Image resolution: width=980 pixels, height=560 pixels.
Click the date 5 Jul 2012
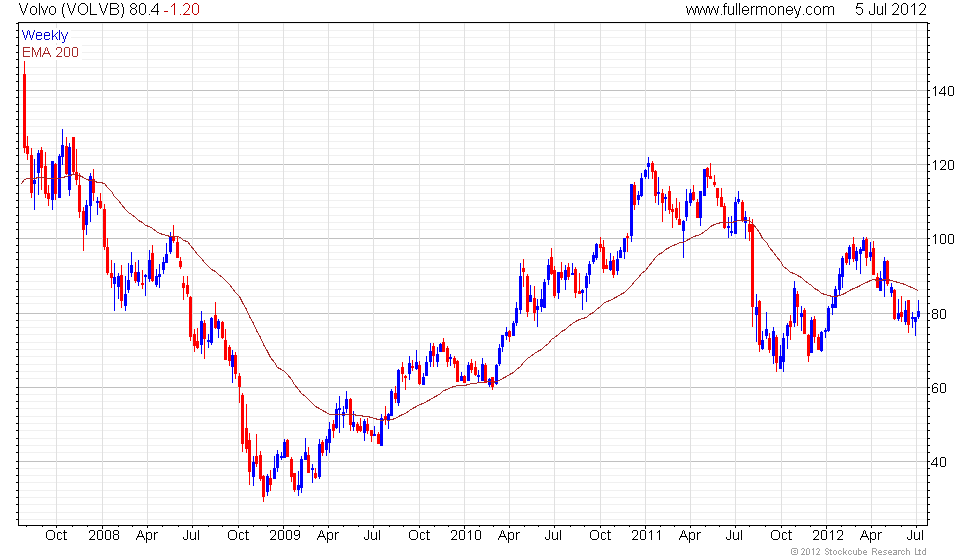(891, 9)
